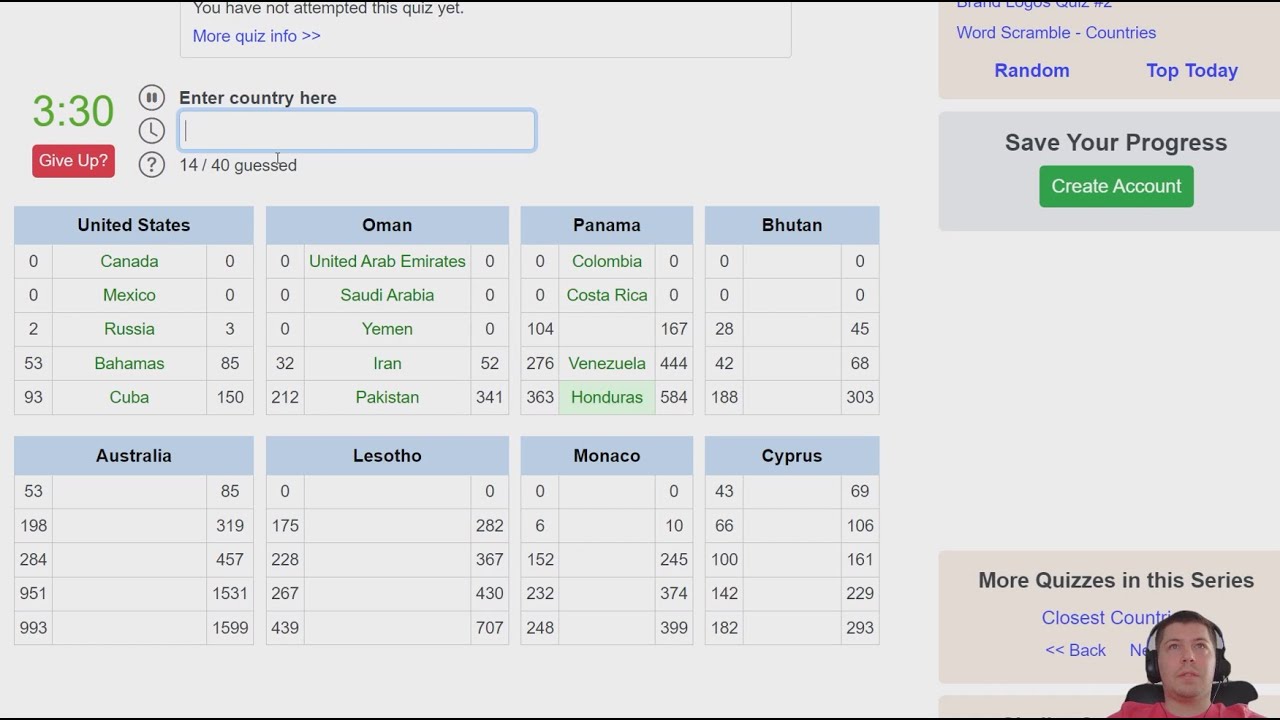Click the United Arab Emirates cell
This screenshot has width=1280, height=720.
pos(387,261)
